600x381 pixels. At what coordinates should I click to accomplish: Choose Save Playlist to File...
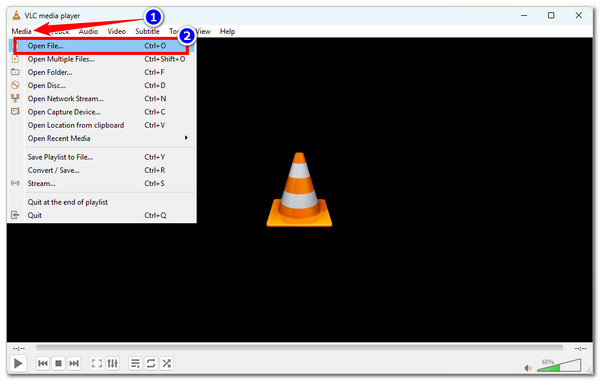101,157
